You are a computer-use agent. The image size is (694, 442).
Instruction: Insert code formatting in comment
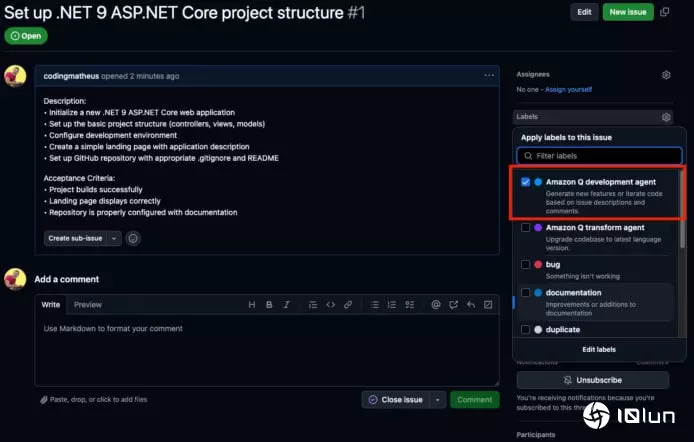click(x=330, y=304)
